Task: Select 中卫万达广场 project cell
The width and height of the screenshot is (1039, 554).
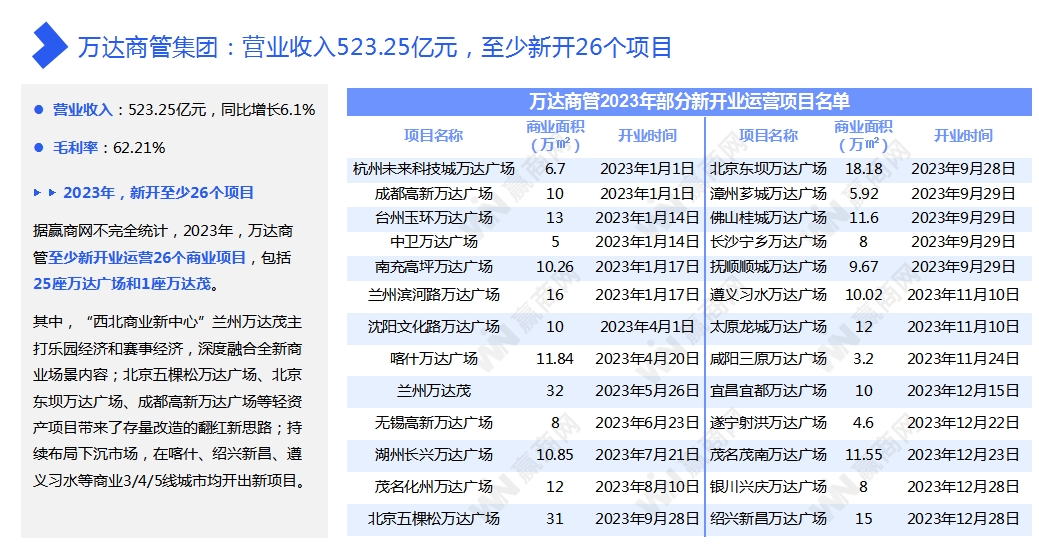Action: 434,242
